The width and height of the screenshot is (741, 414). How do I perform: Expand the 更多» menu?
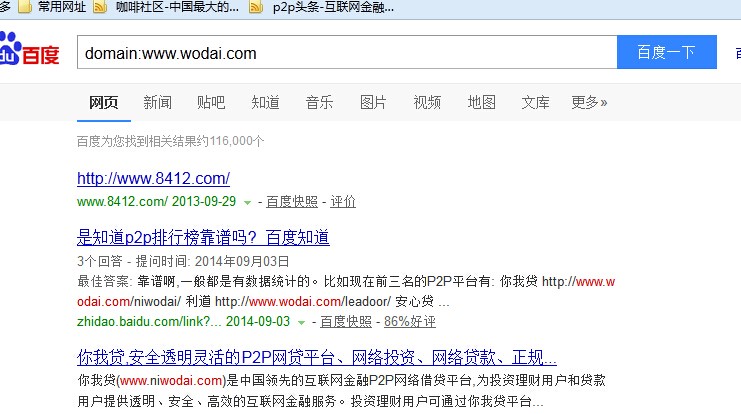589,102
